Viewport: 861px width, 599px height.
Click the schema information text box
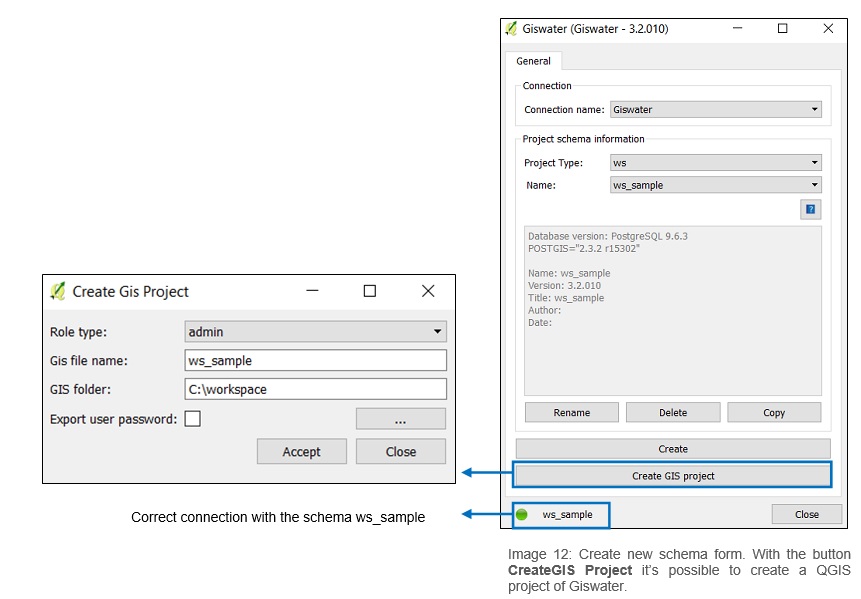click(x=673, y=311)
